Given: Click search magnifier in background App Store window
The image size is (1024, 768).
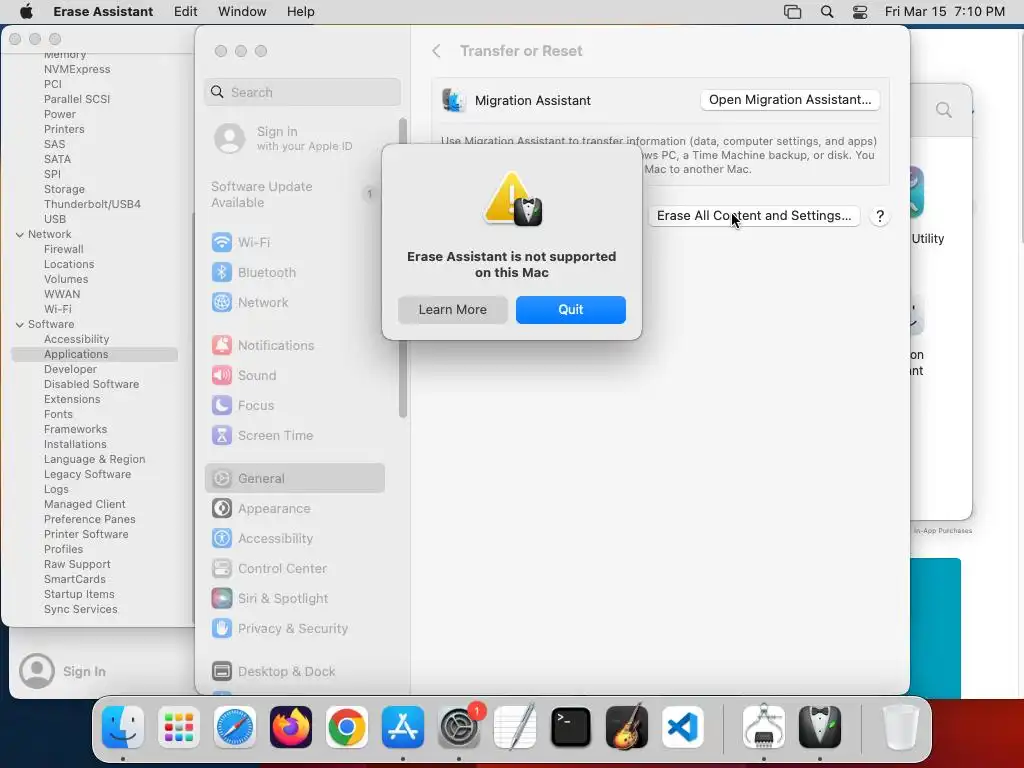Looking at the screenshot, I should pos(944,110).
